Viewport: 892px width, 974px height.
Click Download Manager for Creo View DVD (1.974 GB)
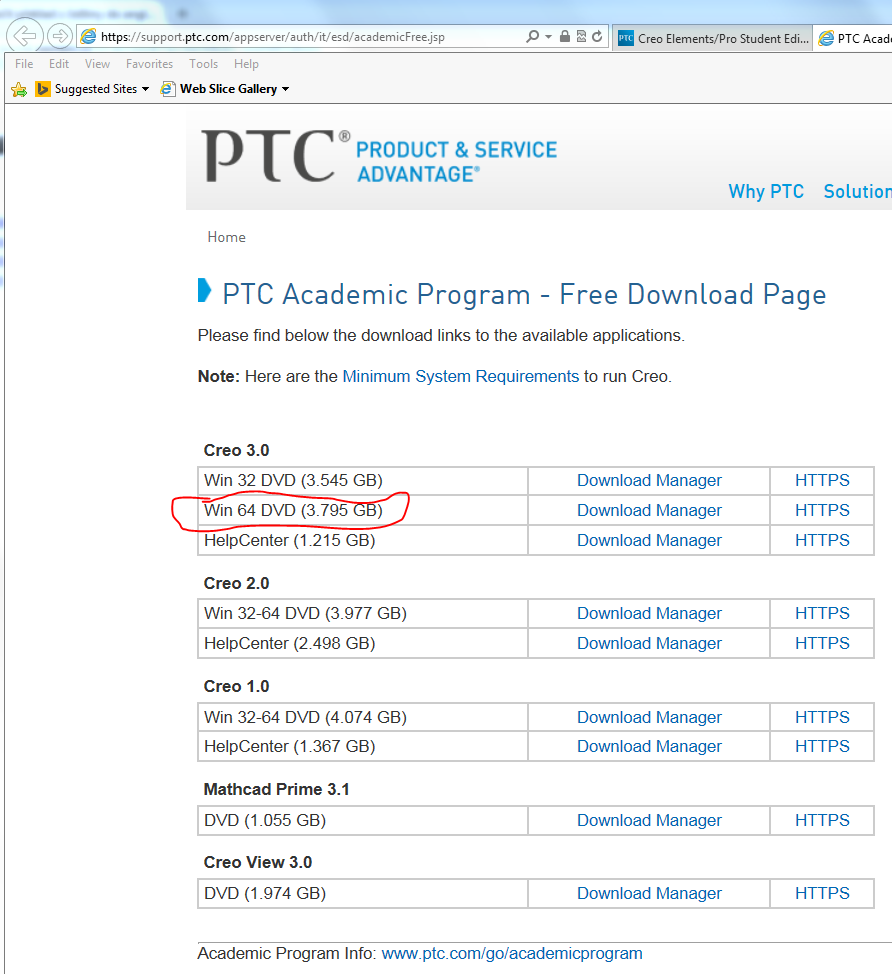click(649, 893)
